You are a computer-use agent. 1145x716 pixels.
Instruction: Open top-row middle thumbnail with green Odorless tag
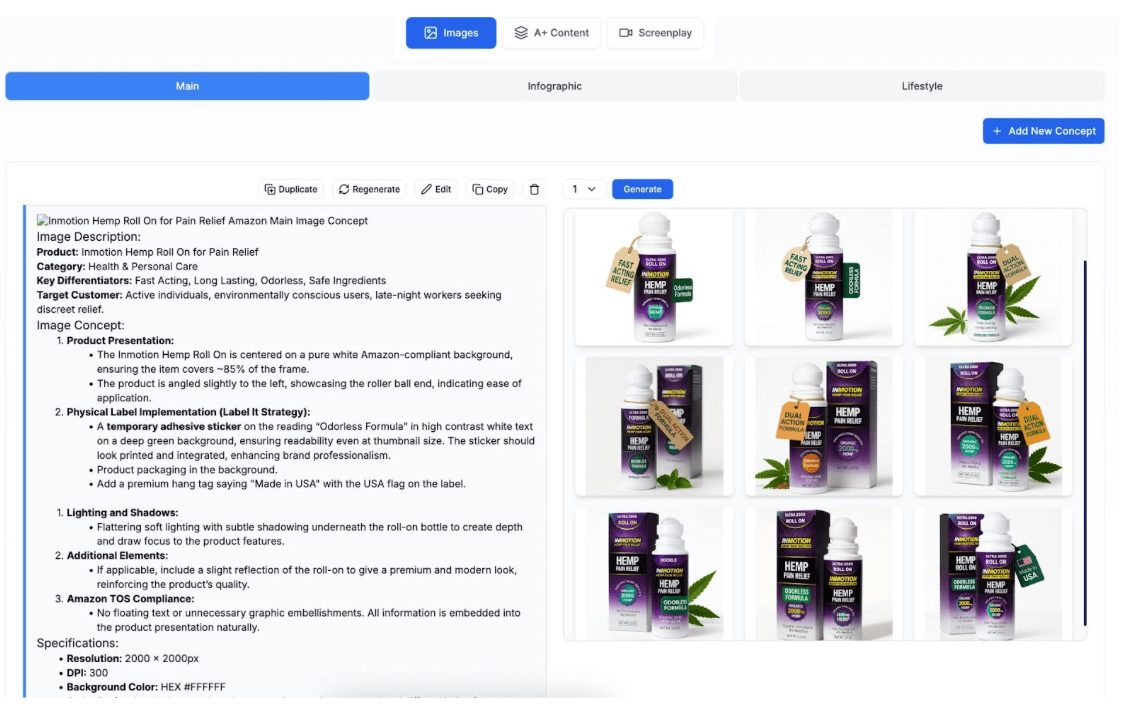tap(823, 277)
